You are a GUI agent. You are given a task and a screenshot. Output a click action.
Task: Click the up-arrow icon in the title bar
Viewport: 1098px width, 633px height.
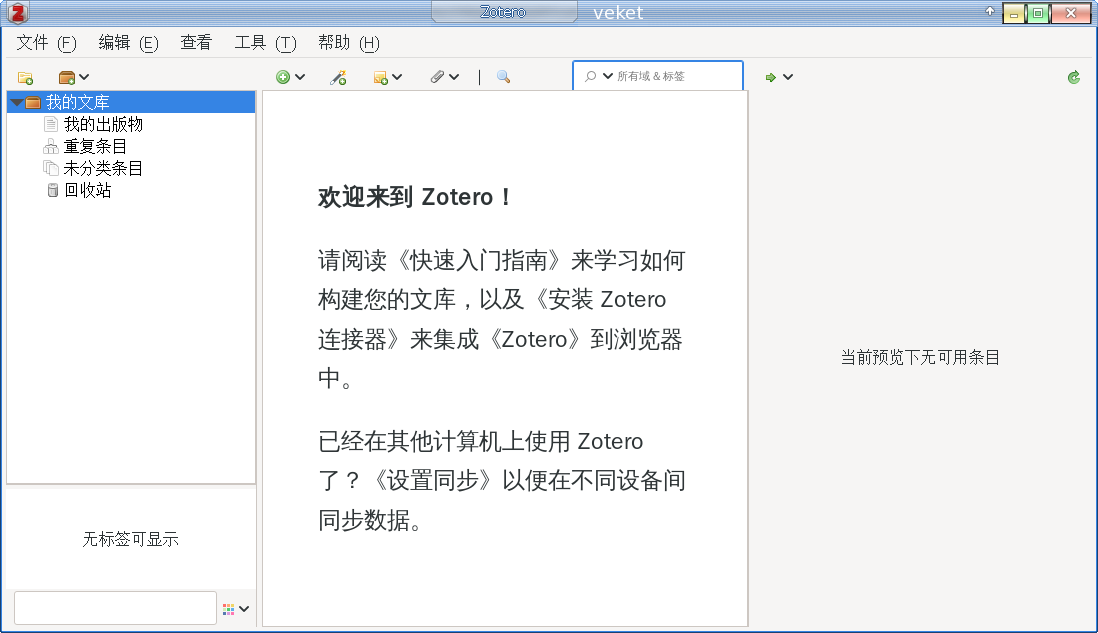pos(989,11)
